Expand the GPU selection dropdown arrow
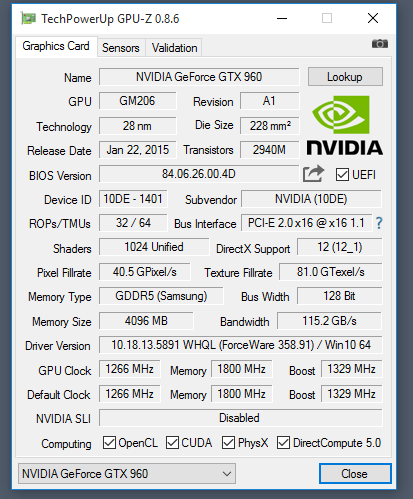413x499 pixels. click(x=227, y=474)
